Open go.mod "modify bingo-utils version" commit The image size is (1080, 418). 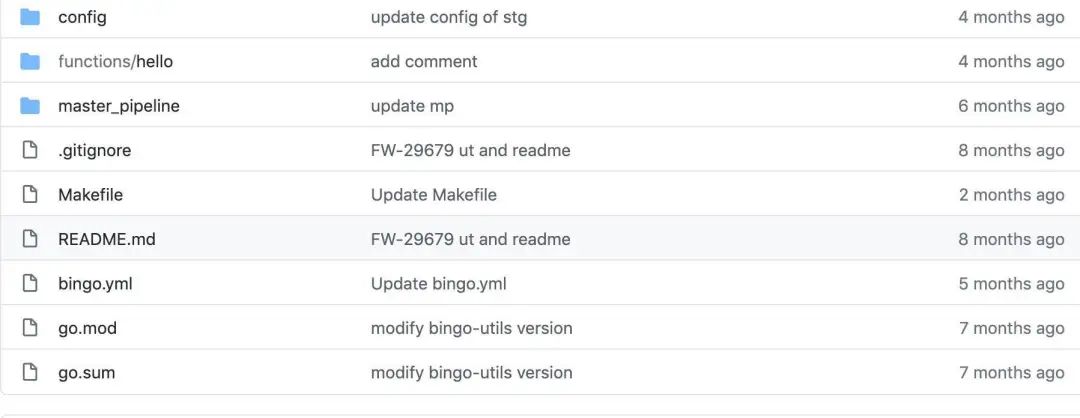point(471,328)
